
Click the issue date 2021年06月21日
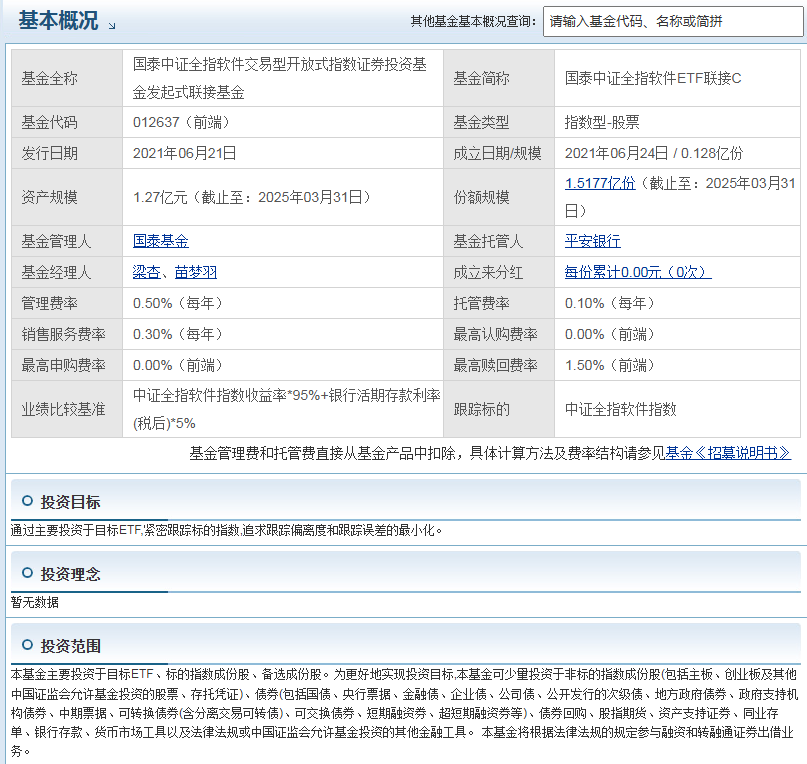pyautogui.click(x=184, y=153)
